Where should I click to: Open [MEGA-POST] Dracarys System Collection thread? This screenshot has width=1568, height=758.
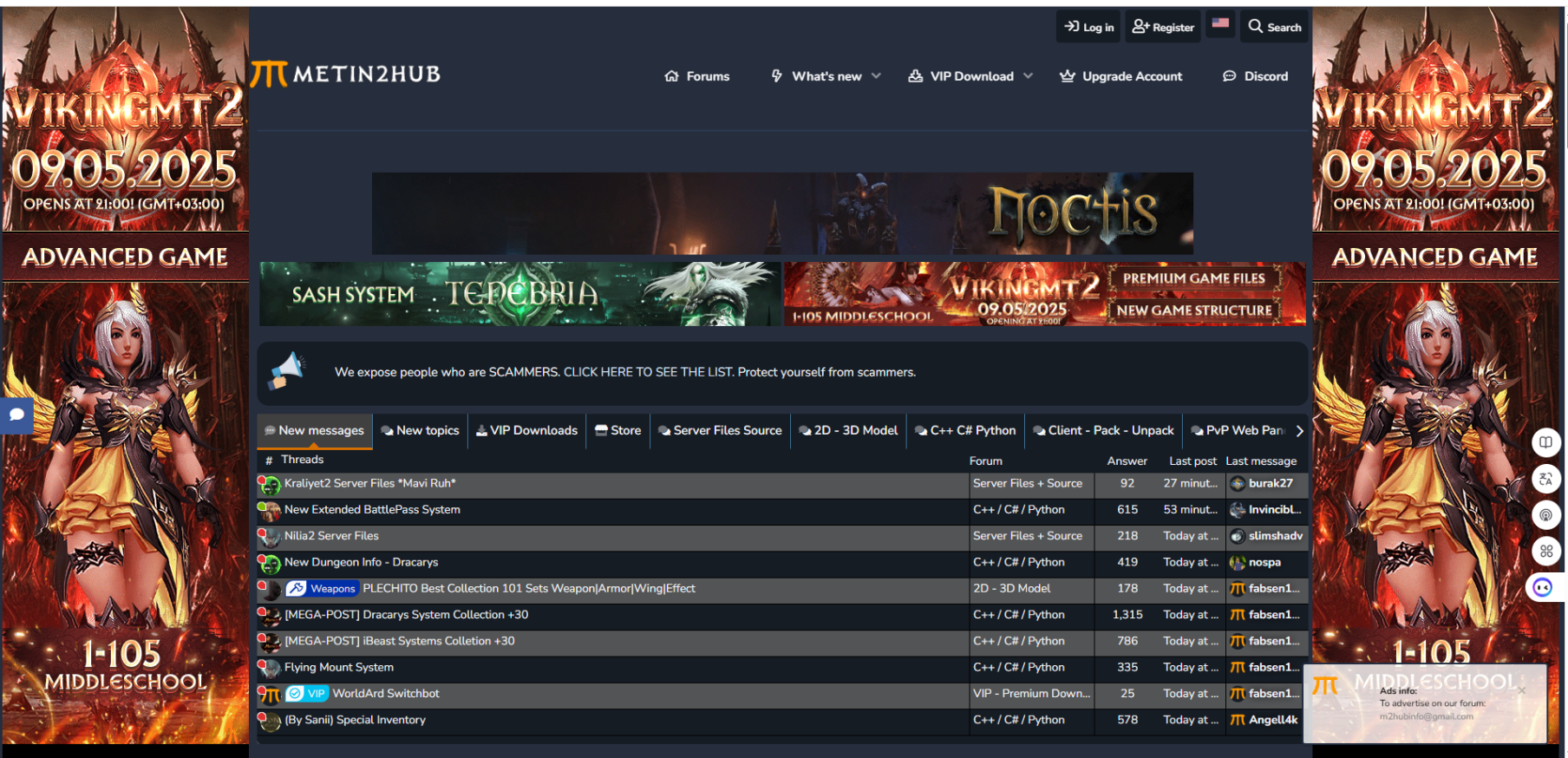(x=407, y=614)
